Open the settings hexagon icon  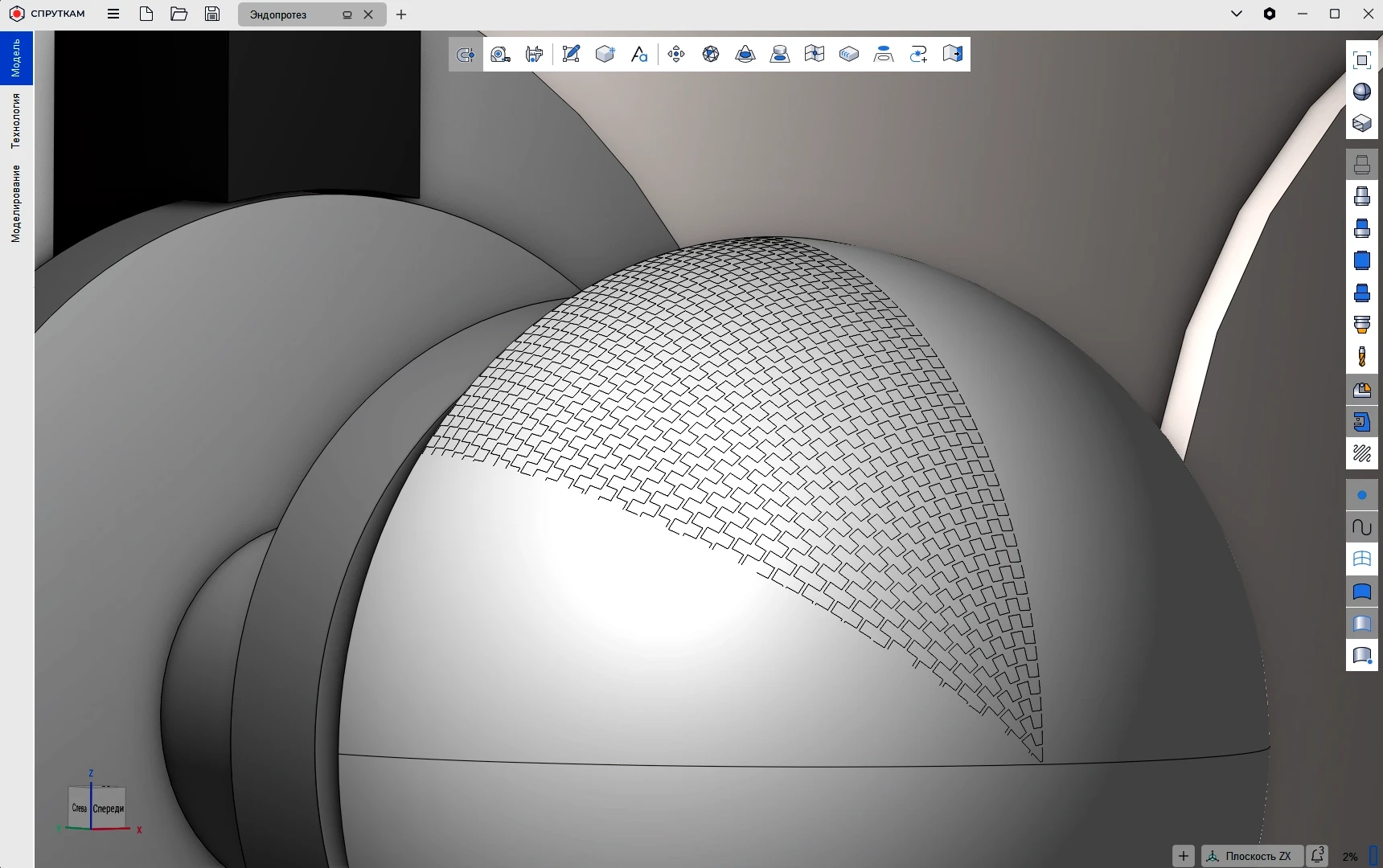(1270, 14)
